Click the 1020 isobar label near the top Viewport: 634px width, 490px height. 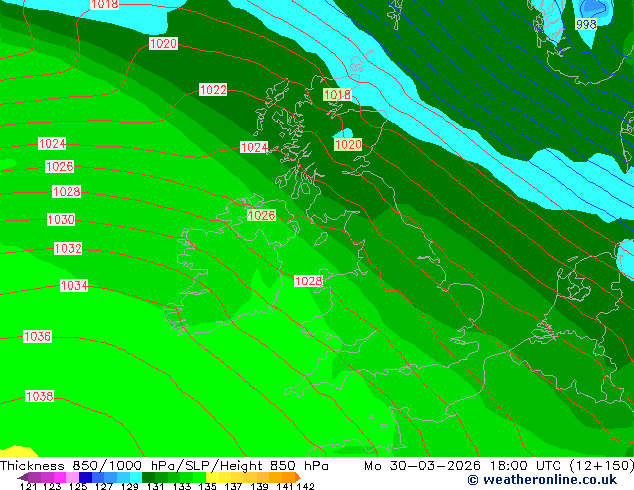163,43
